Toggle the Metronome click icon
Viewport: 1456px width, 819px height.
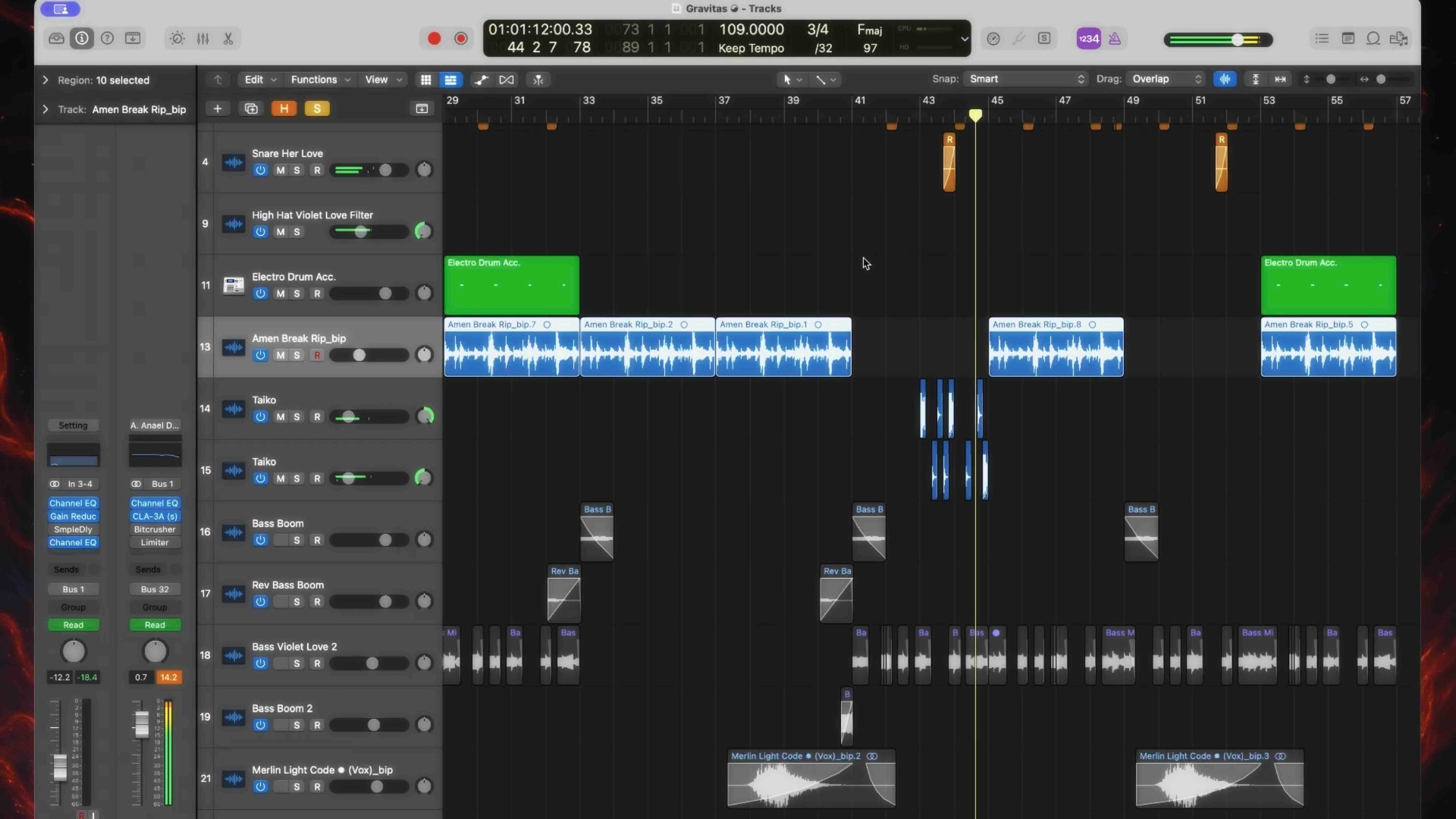click(x=1115, y=39)
